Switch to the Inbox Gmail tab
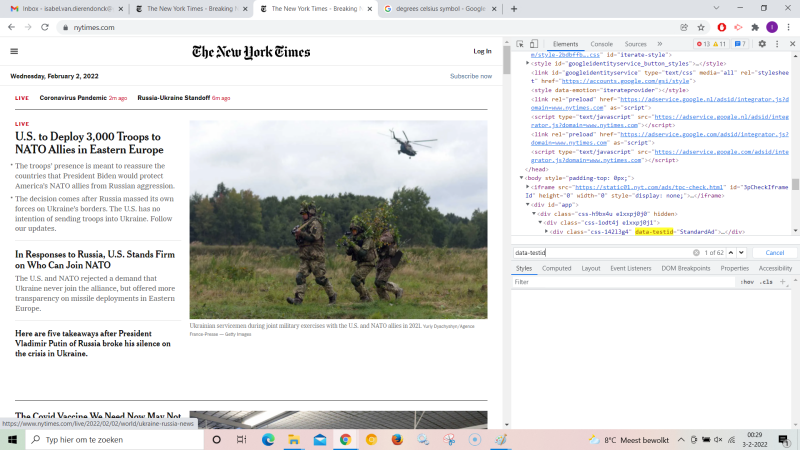The height and width of the screenshot is (450, 800). click(66, 9)
